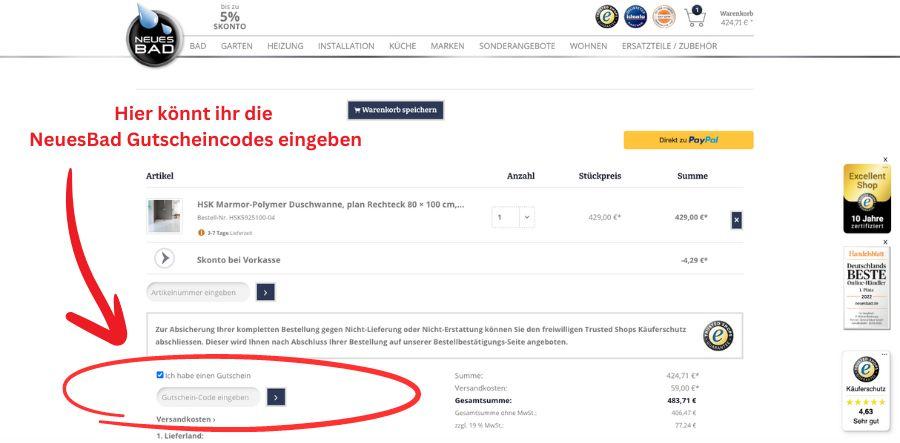Screen dimensions: 900x443
Task: Remove the HSK Duschwanne item from cart
Action: (737, 219)
